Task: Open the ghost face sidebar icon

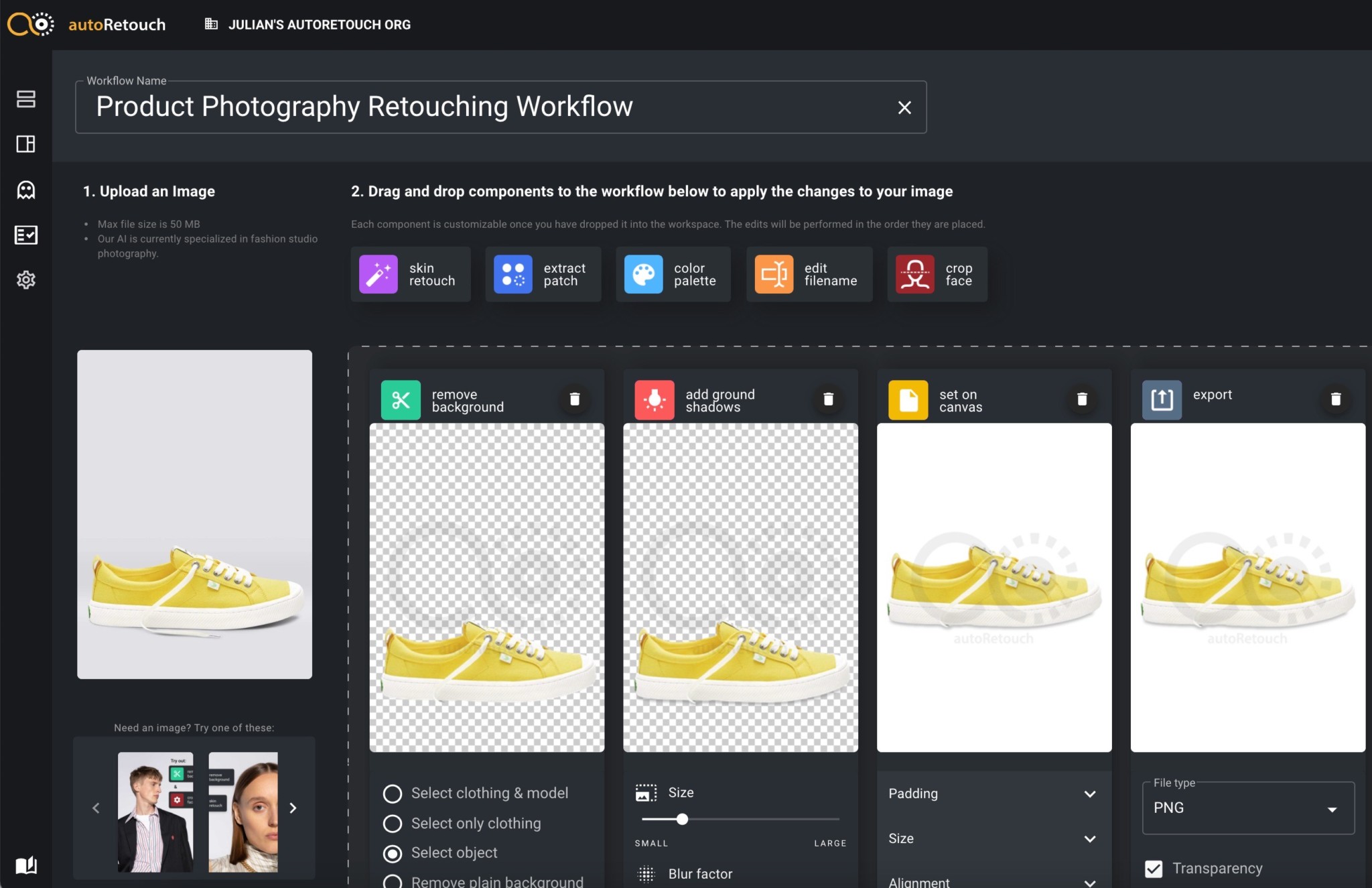Action: pos(26,190)
